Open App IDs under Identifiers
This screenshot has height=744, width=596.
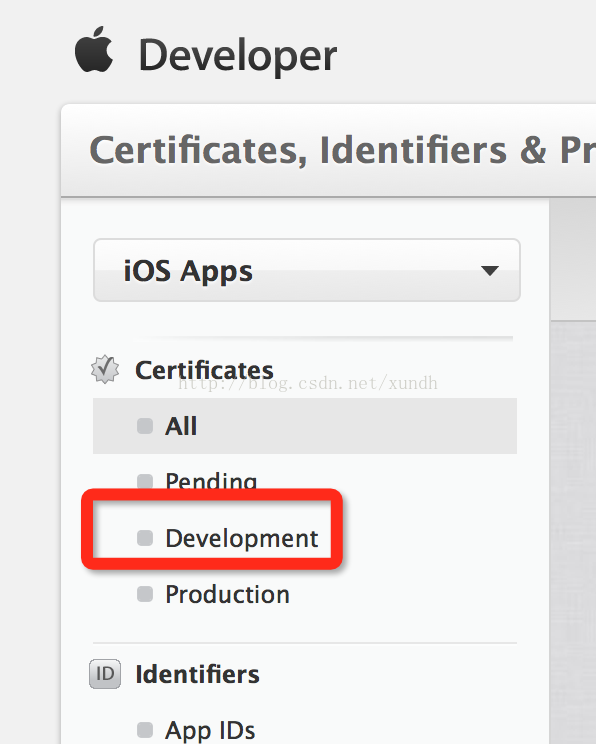click(210, 731)
